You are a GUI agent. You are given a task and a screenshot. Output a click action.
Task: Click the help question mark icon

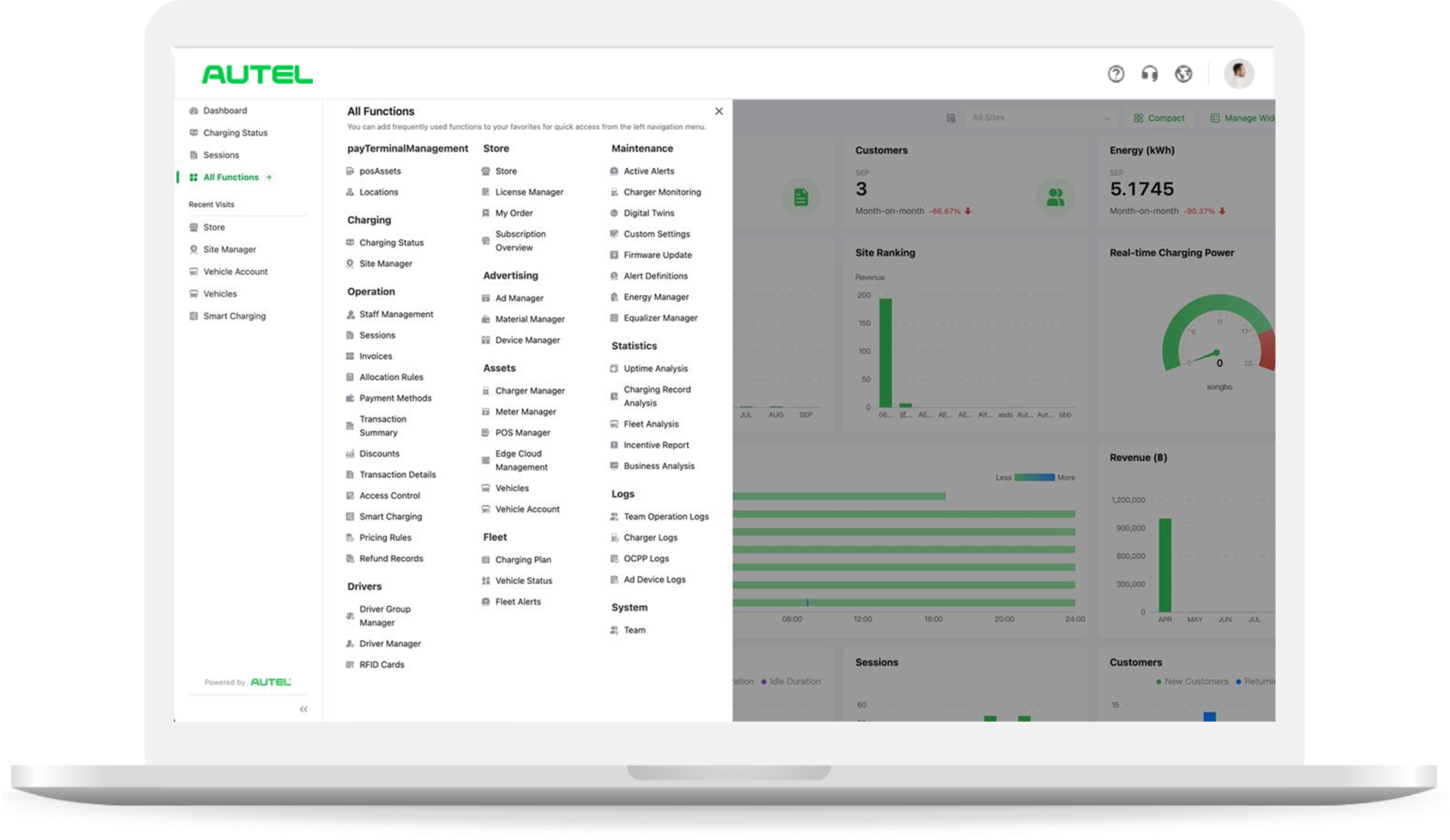[x=1116, y=74]
